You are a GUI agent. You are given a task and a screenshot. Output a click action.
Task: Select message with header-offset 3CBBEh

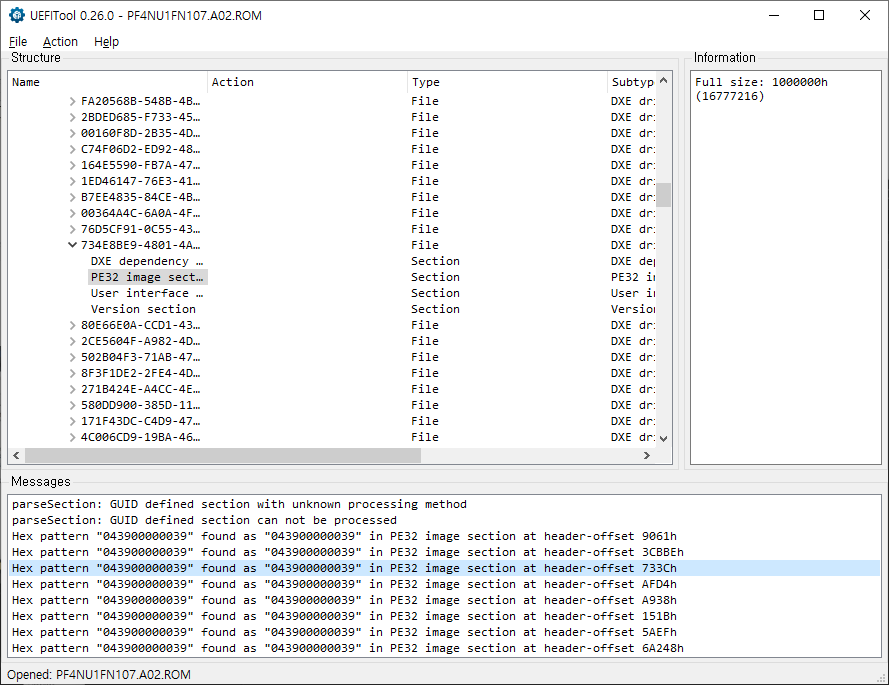coord(444,552)
